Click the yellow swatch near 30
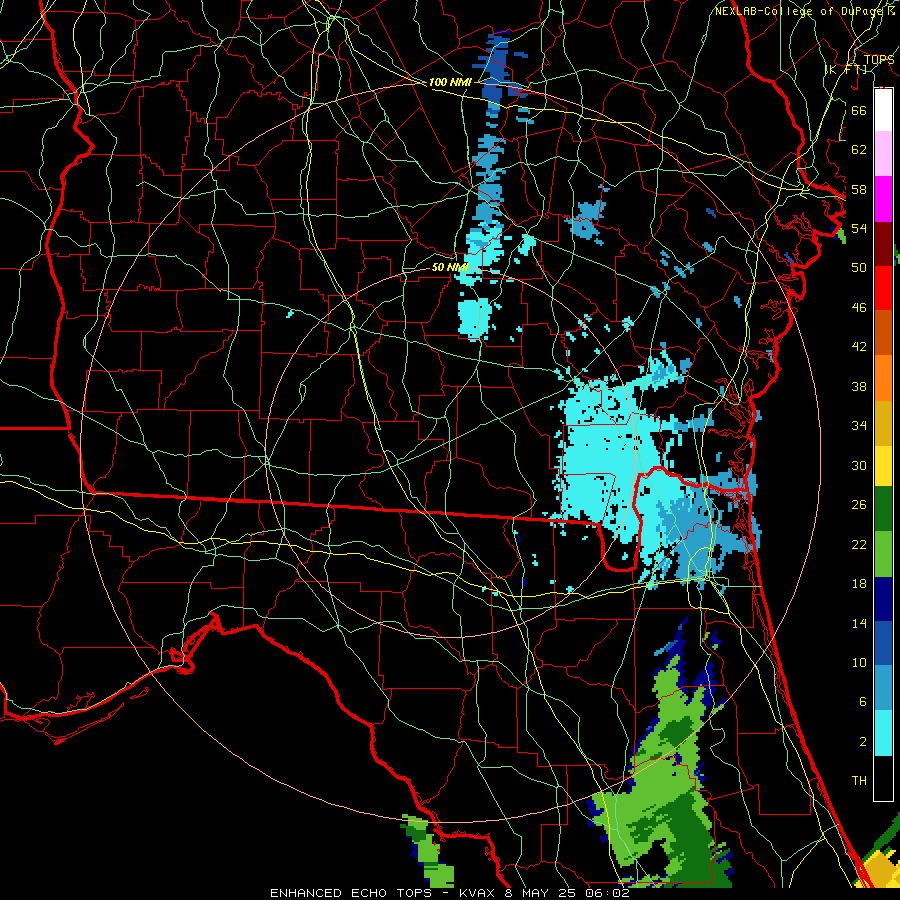The height and width of the screenshot is (900, 900). (x=883, y=466)
